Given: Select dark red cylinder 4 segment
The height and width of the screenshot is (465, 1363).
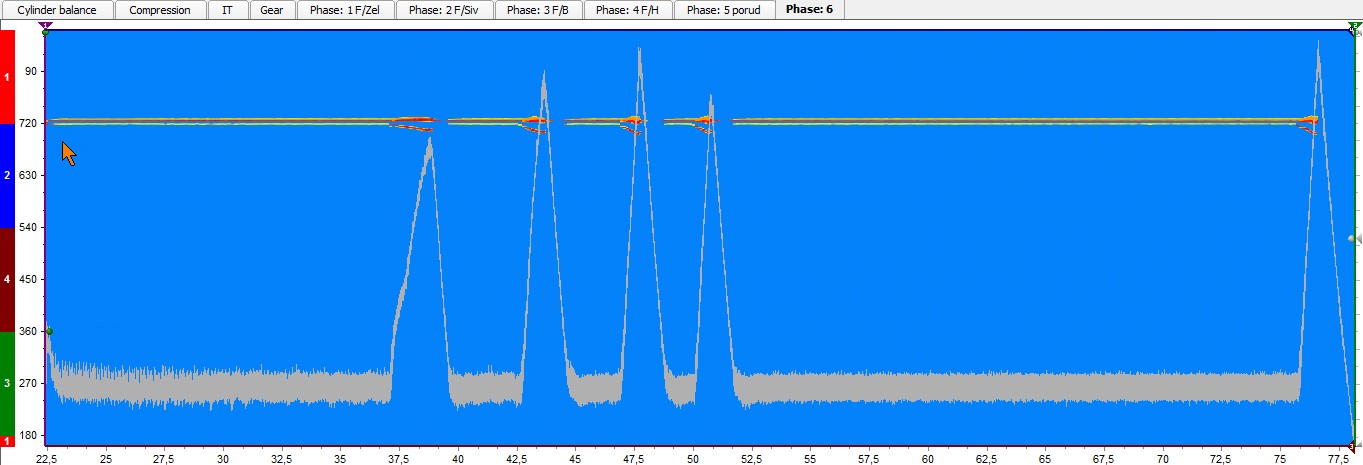Looking at the screenshot, I should [x=7, y=280].
